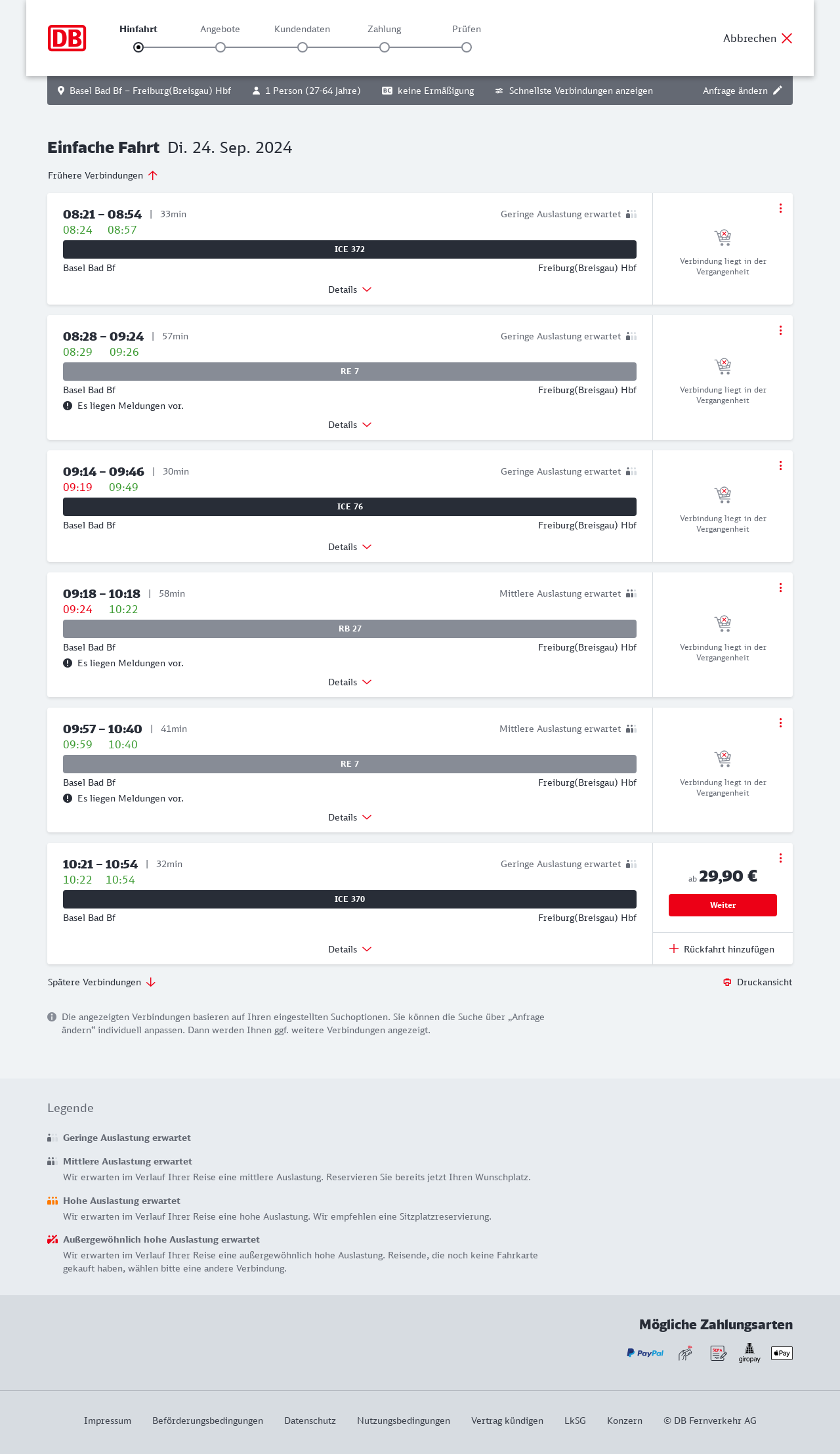
Task: Load Frühere Verbindungen
Action: pos(103,175)
